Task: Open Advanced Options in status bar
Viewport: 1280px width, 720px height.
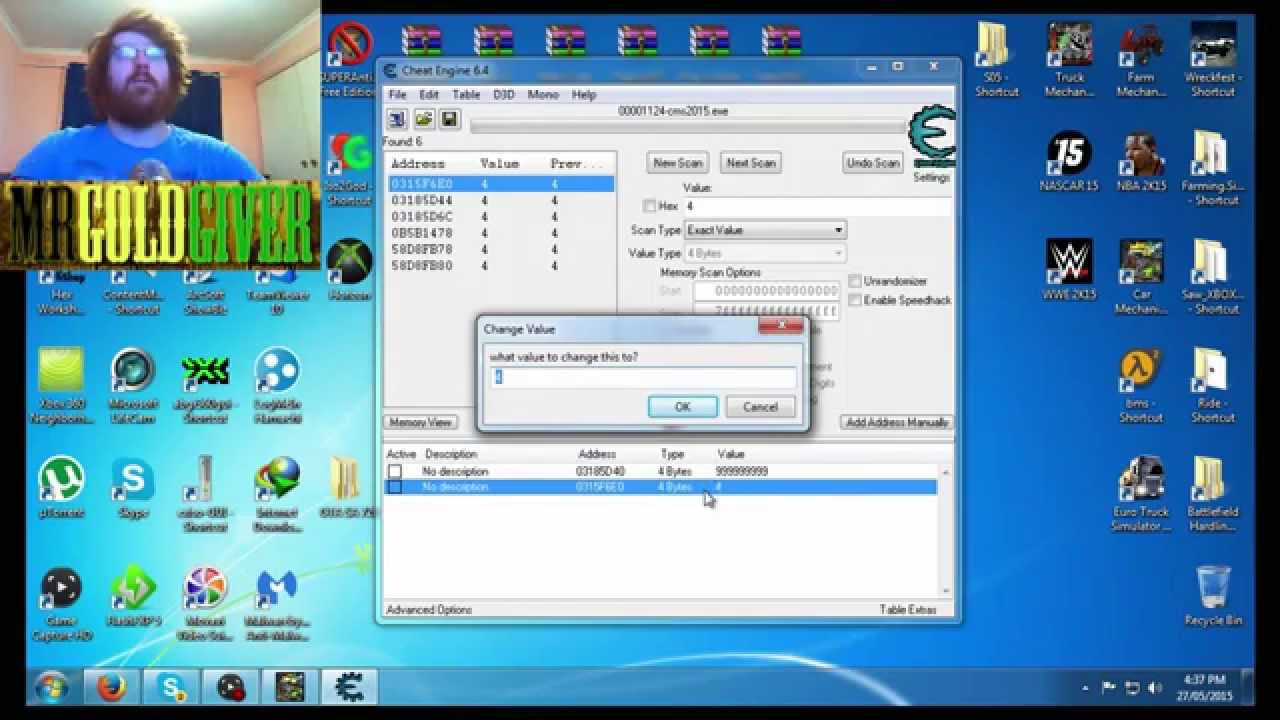Action: 429,609
